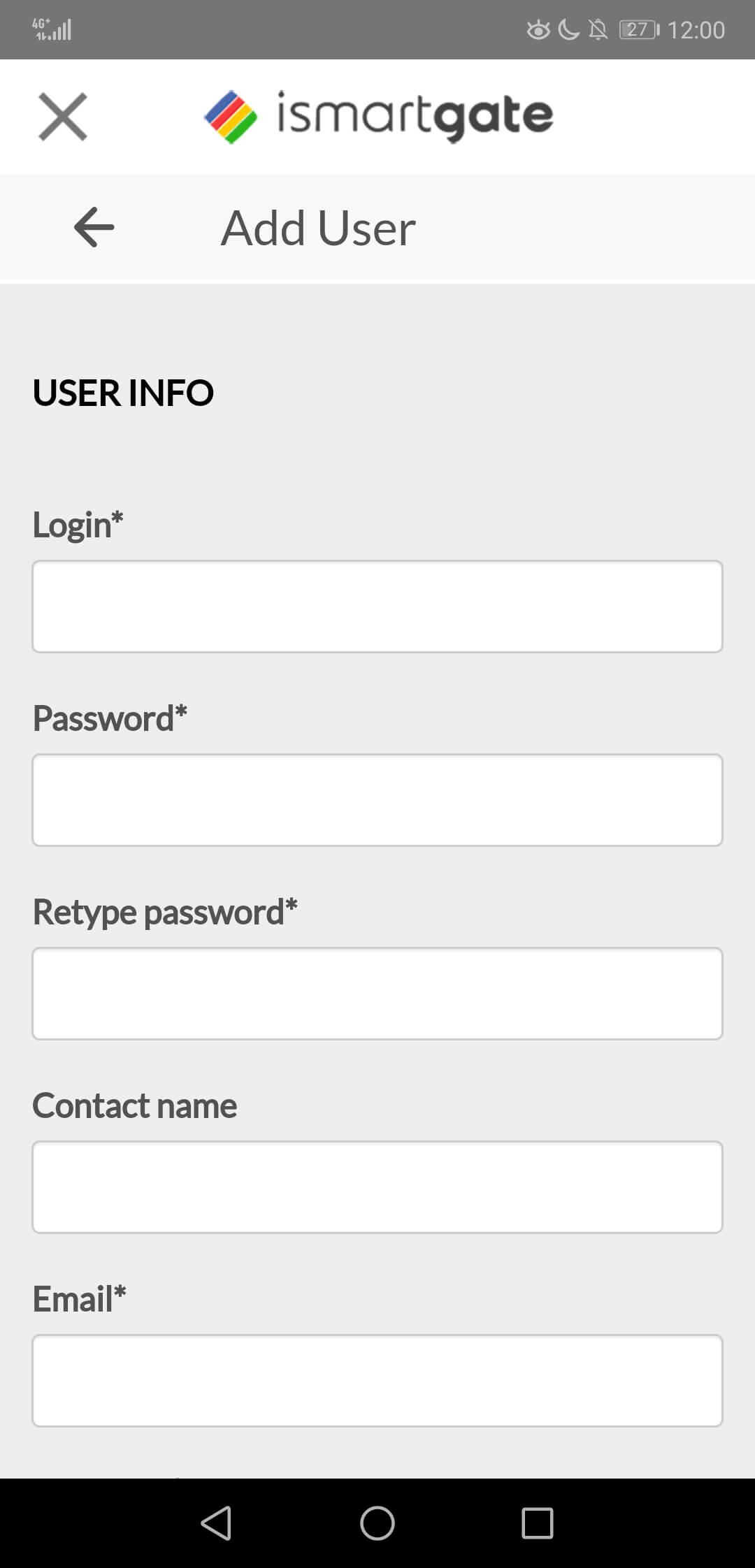The image size is (755, 1568).
Task: Tap the 12:00 clock in status bar
Action: [x=696, y=30]
